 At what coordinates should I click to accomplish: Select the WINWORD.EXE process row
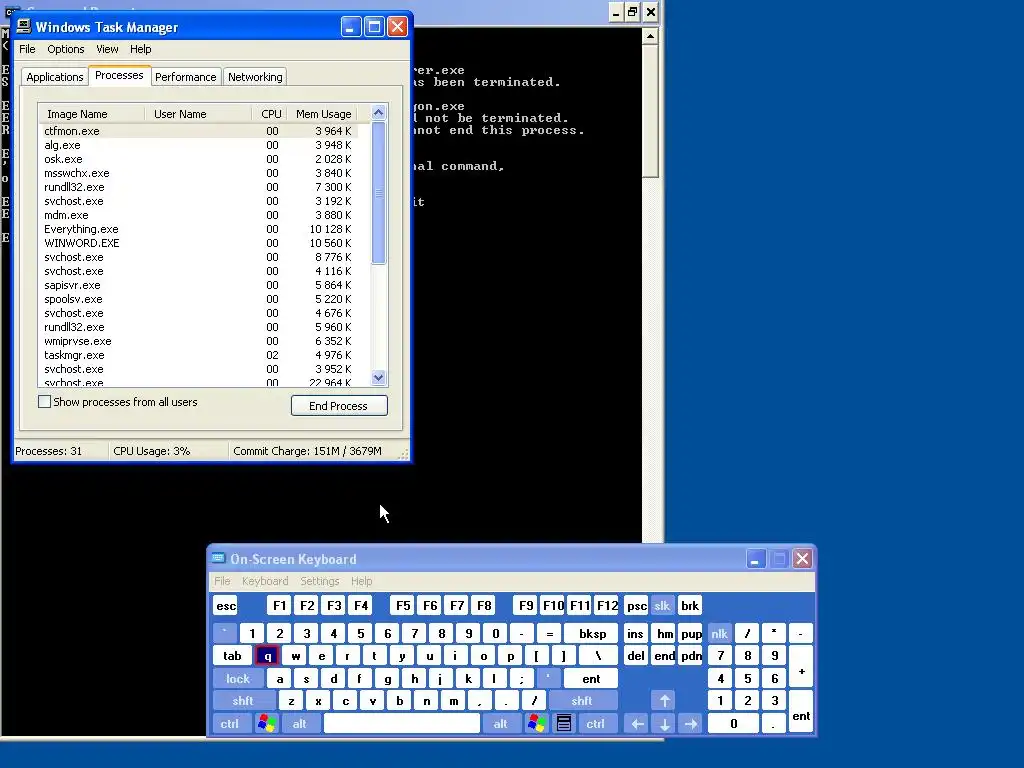[x=198, y=243]
